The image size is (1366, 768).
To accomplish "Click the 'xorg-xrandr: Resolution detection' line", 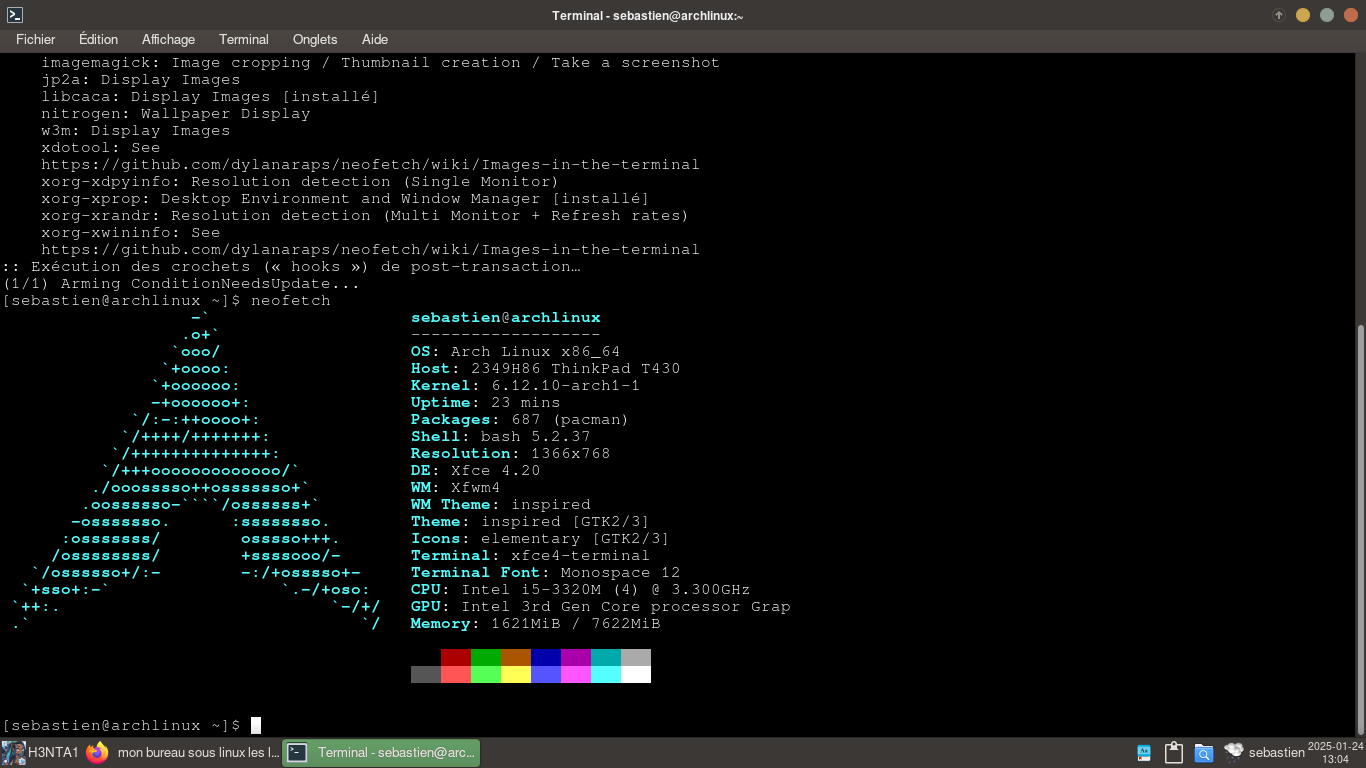I will point(365,215).
